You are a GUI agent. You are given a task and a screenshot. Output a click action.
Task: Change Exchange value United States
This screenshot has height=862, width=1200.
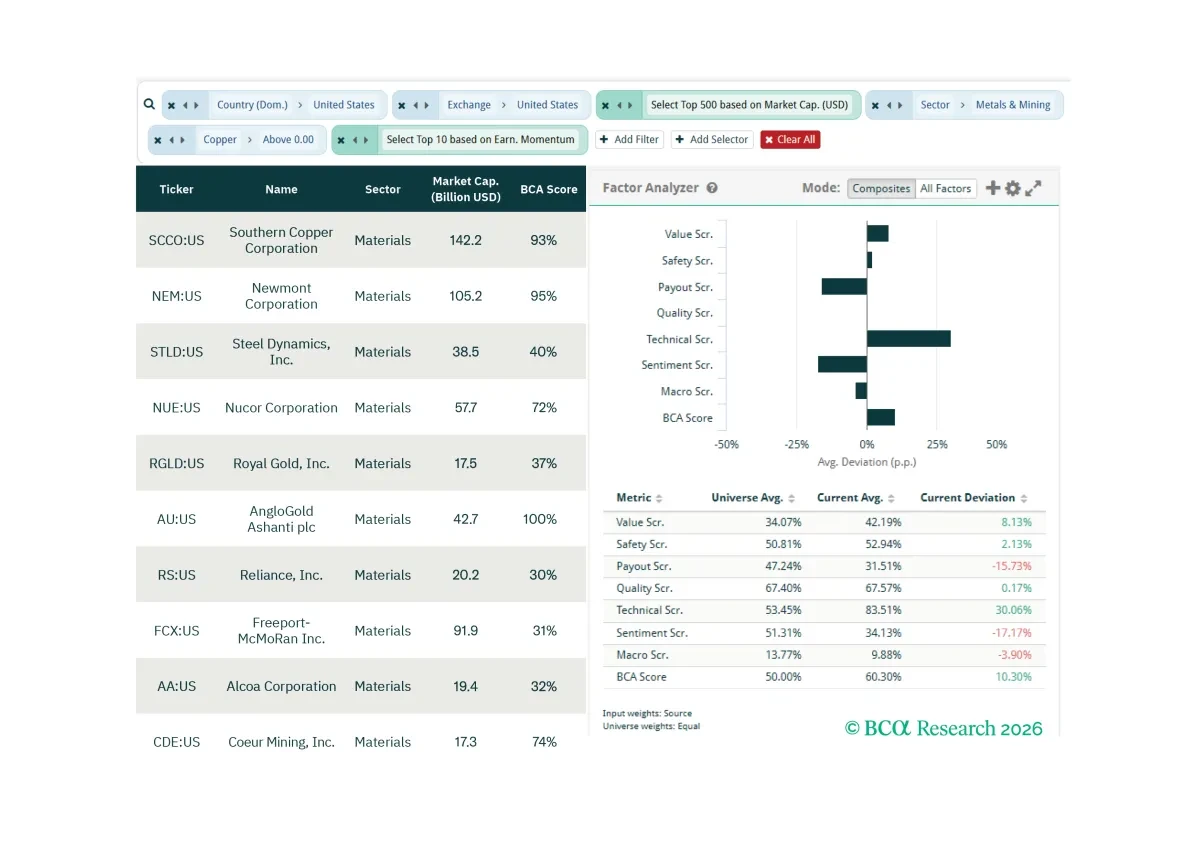[x=547, y=105]
